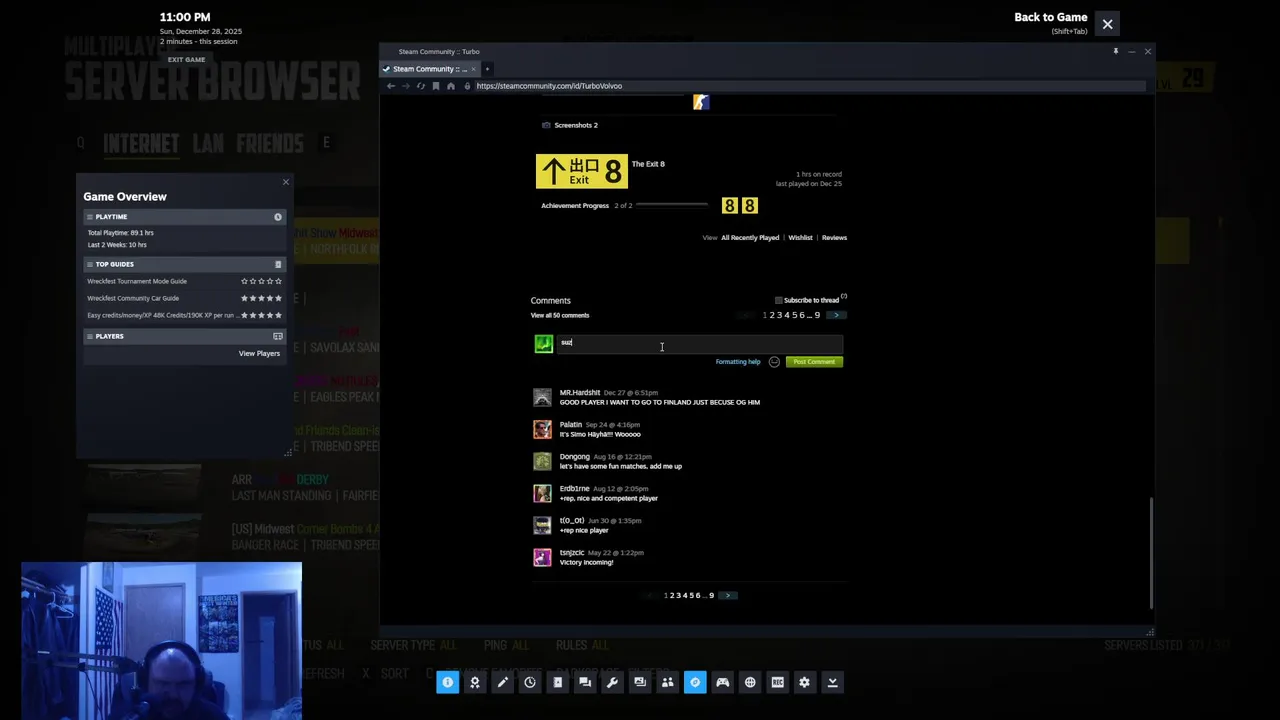The width and height of the screenshot is (1280, 720).
Task: Go to next comments page arrow at bottom
Action: pos(728,596)
